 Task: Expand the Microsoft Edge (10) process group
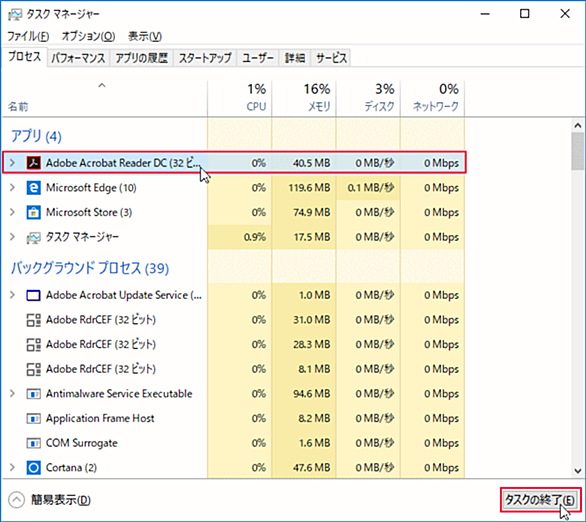pos(12,188)
